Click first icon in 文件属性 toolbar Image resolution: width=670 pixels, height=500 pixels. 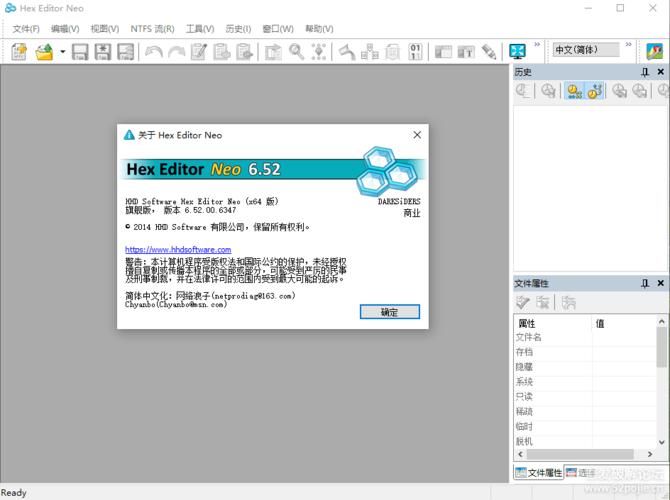coord(523,302)
